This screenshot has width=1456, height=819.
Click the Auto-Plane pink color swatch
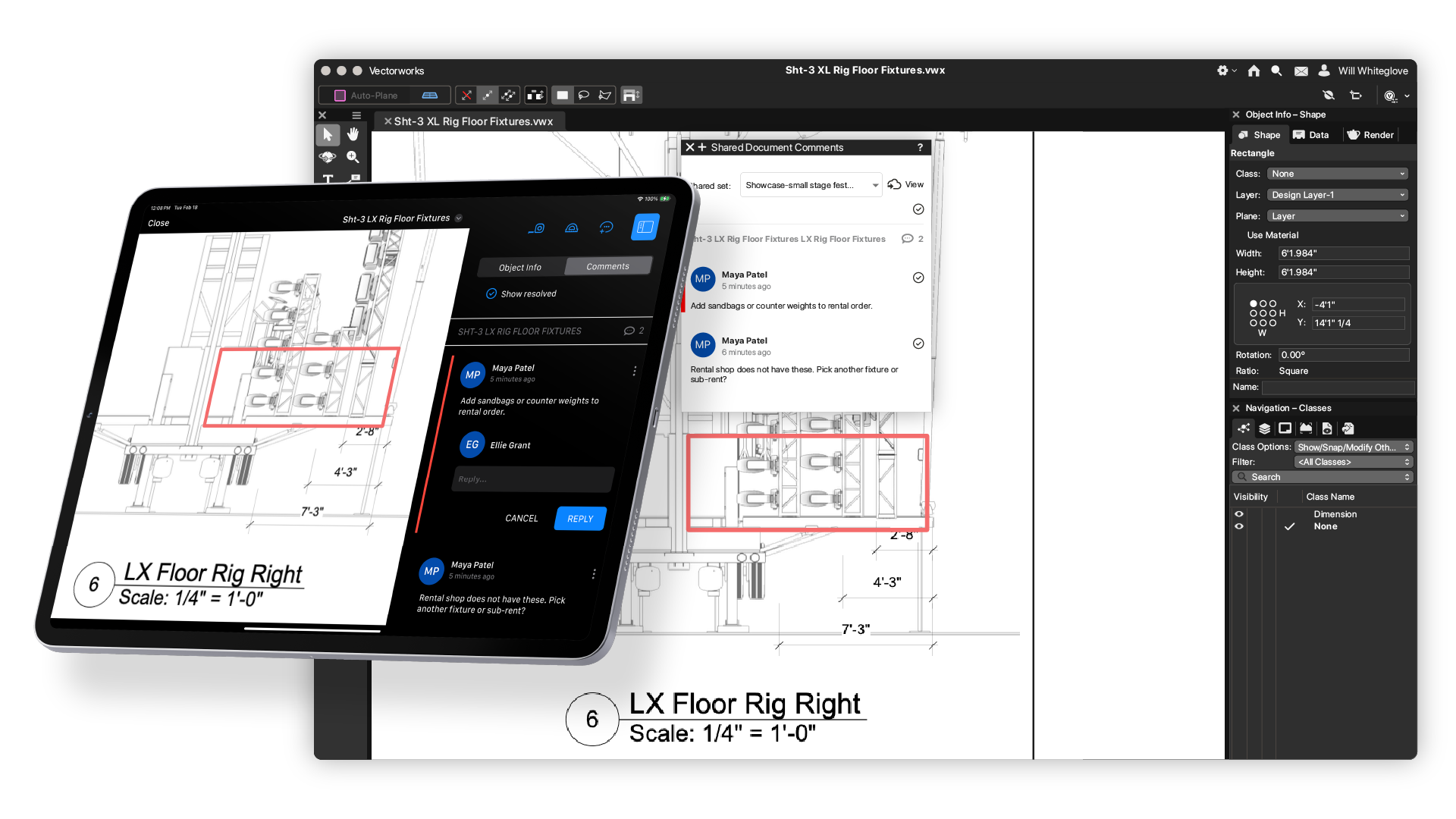[340, 96]
